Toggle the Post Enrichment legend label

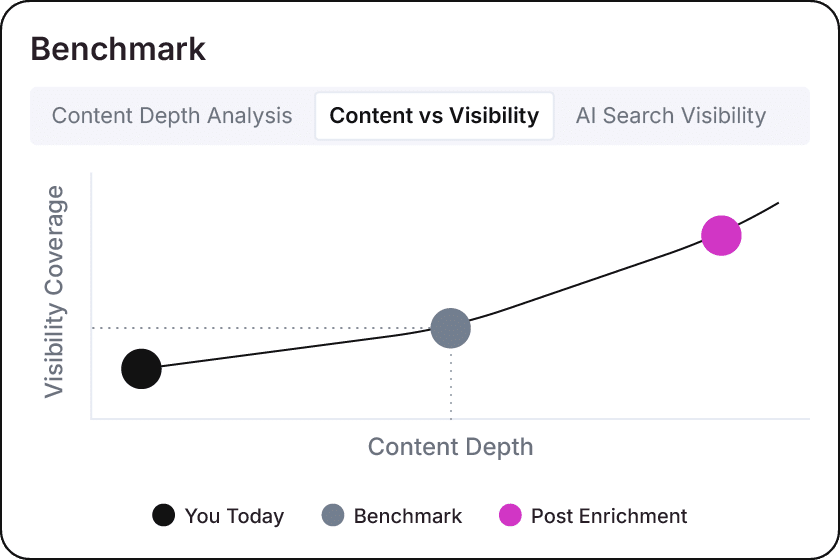click(609, 516)
